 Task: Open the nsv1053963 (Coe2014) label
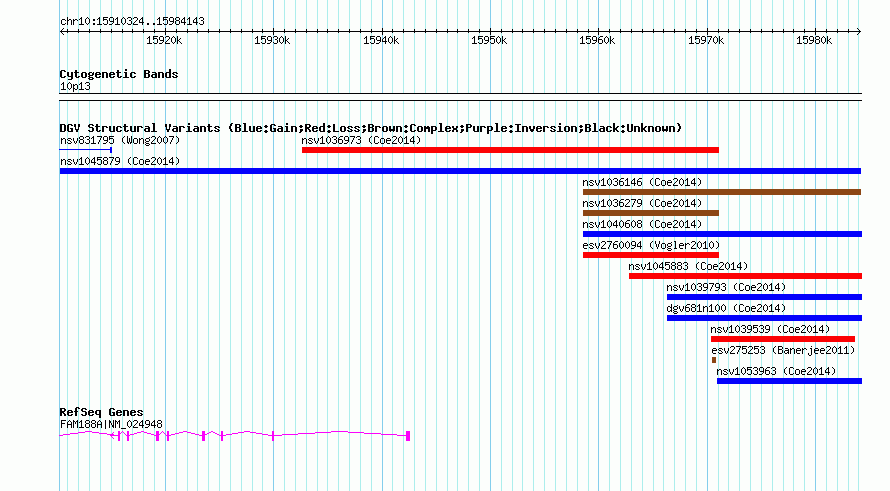(x=776, y=371)
